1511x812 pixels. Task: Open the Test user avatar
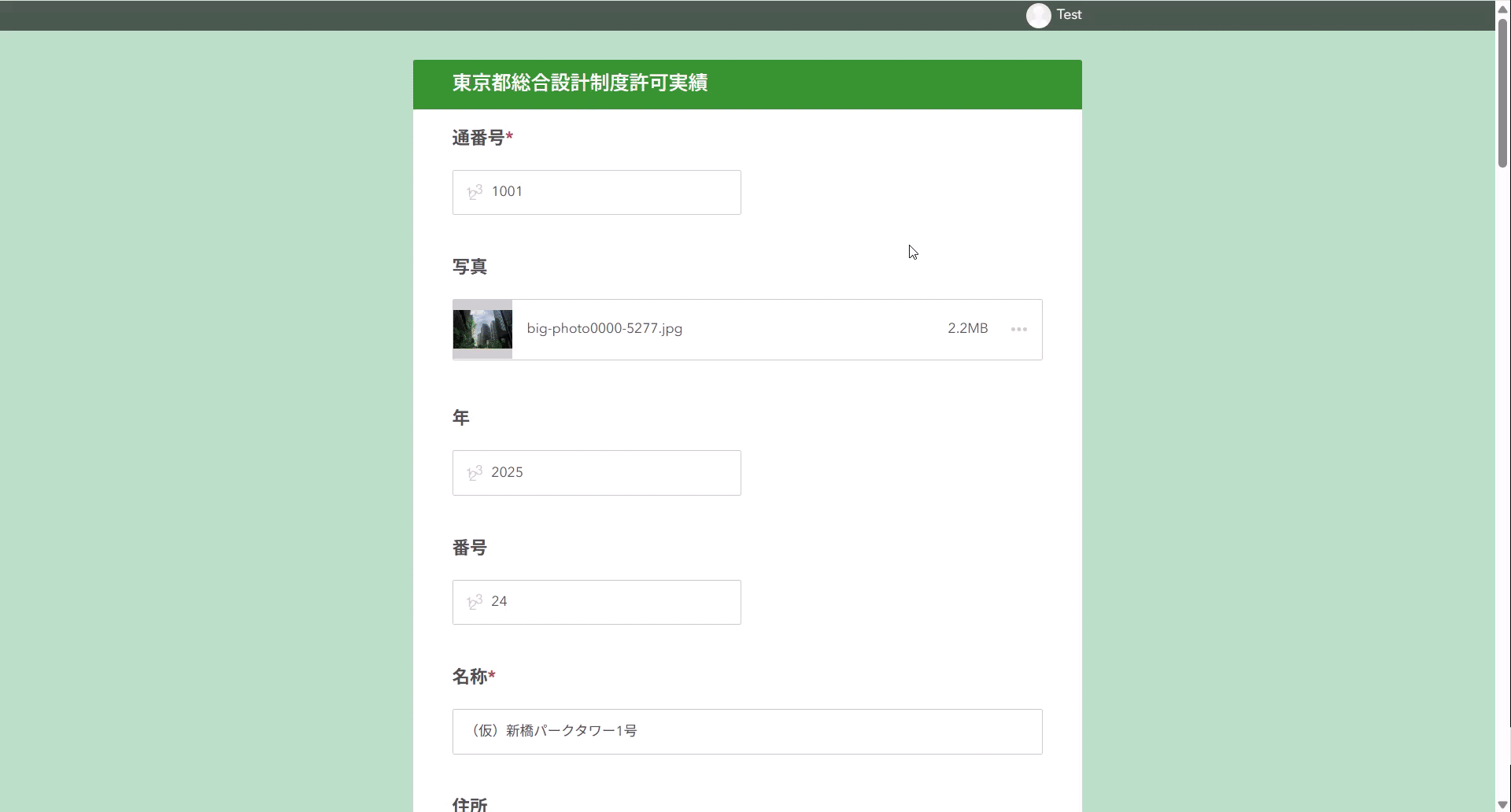[x=1038, y=16]
